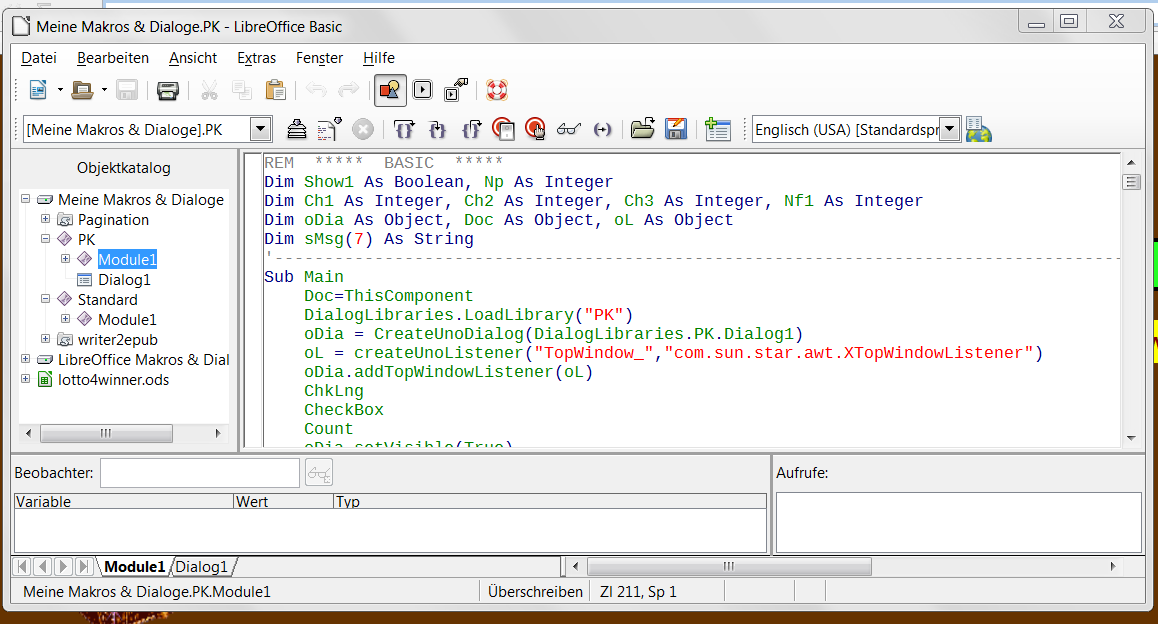This screenshot has height=624, width=1158.
Task: Click the Import Dialog icon
Action: (717, 129)
